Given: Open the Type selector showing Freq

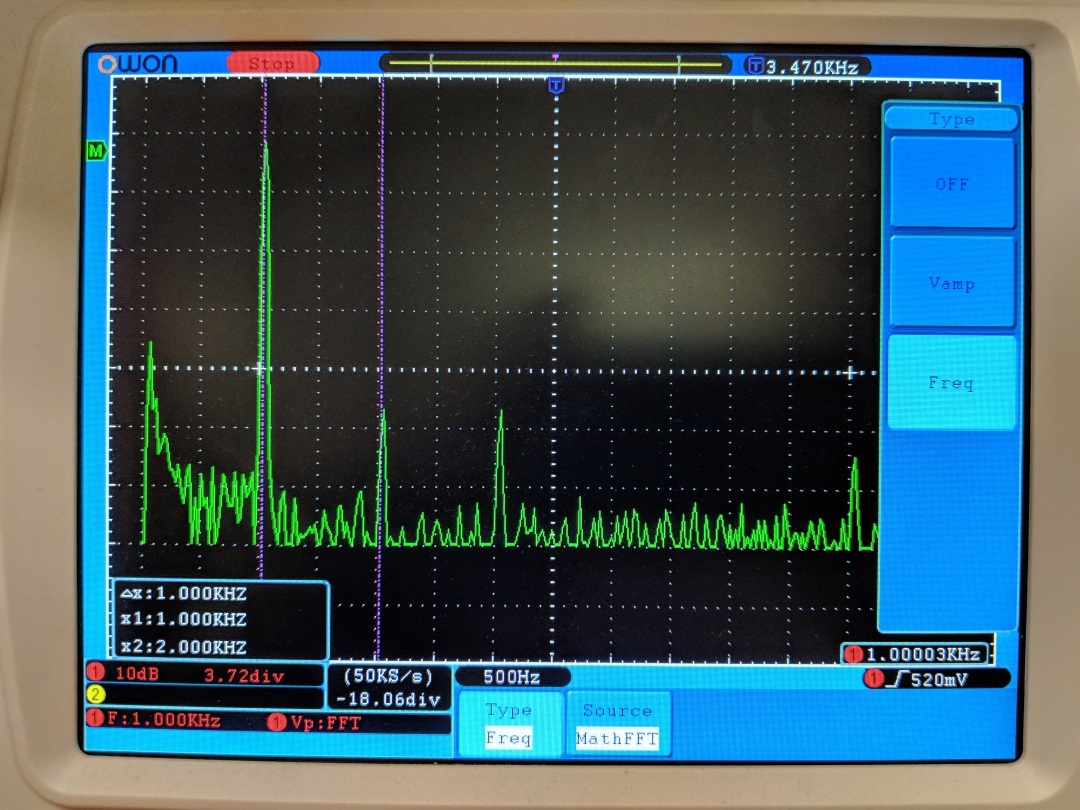Looking at the screenshot, I should 510,723.
